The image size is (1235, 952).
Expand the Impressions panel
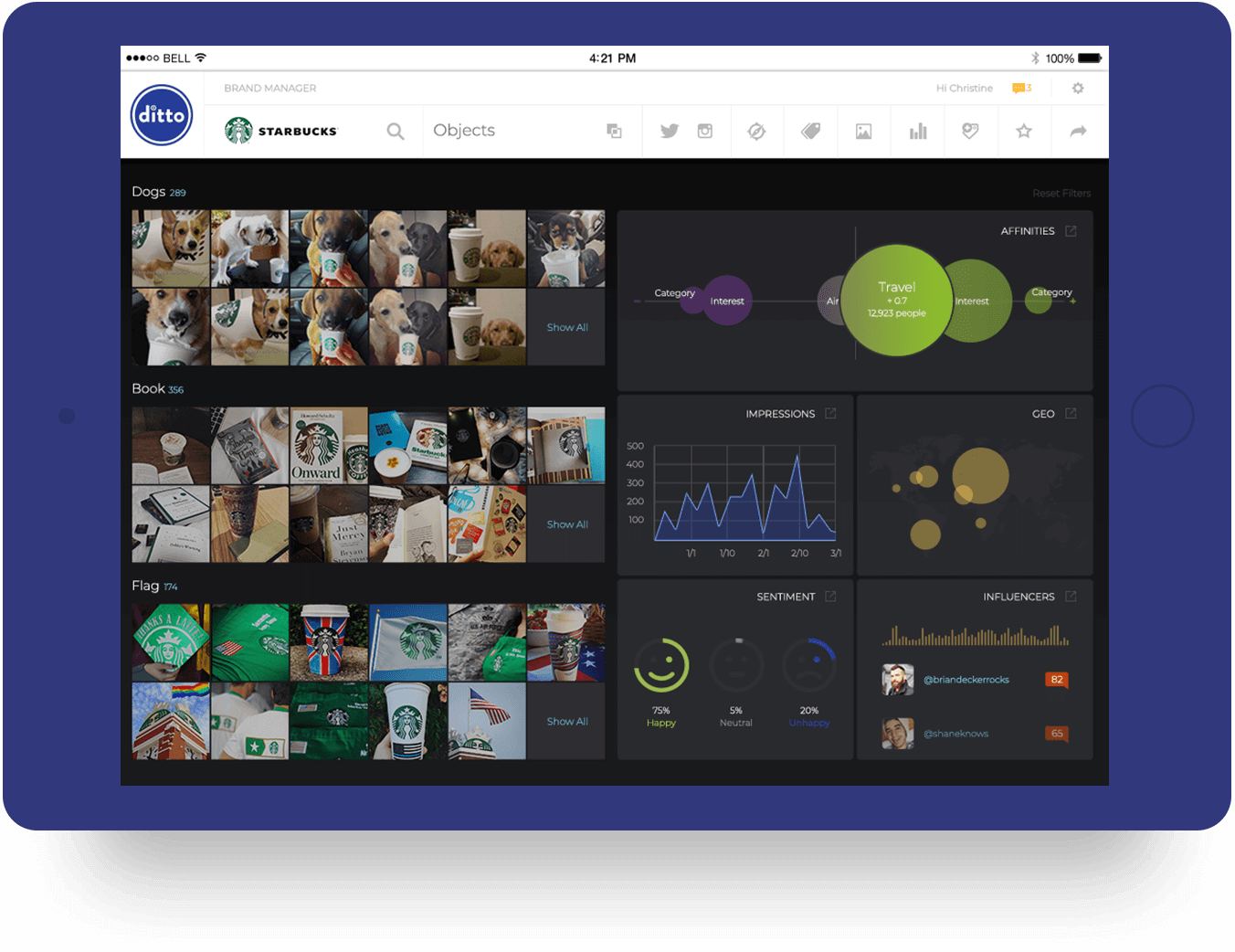830,414
